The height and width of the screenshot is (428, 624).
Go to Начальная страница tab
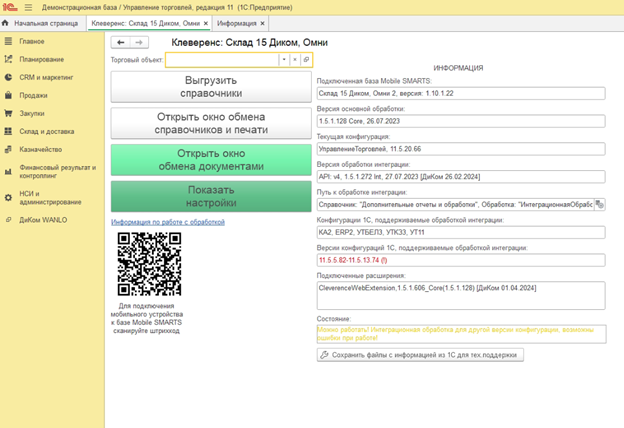coord(46,22)
